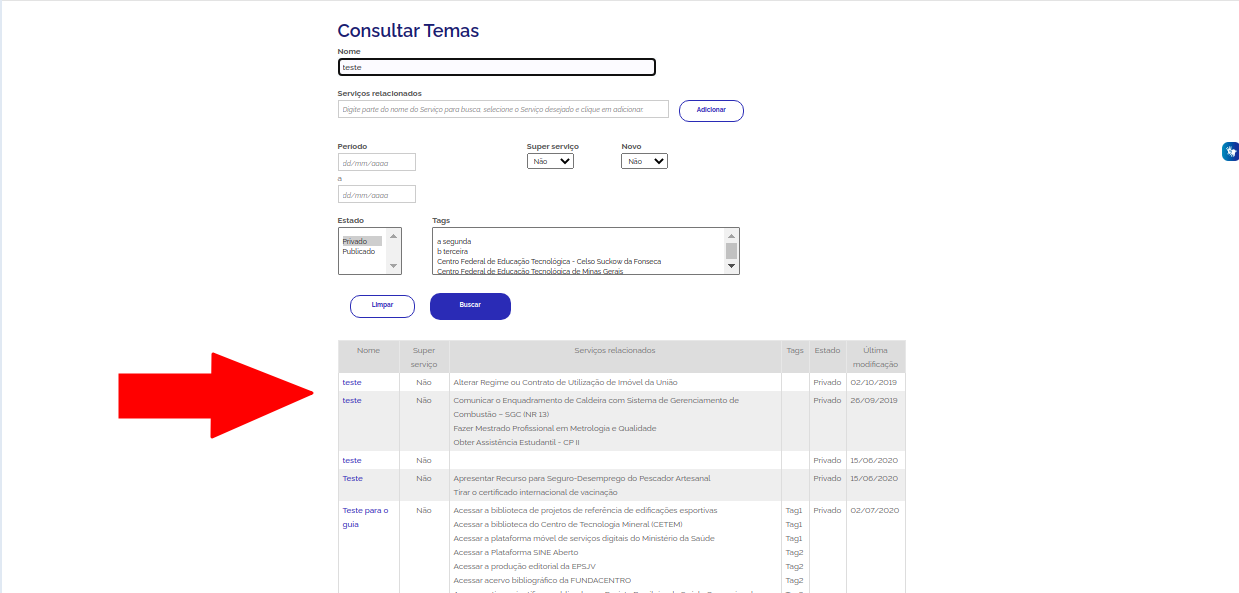Select Privado in the Estado list
This screenshot has height=593, width=1239.
(355, 241)
